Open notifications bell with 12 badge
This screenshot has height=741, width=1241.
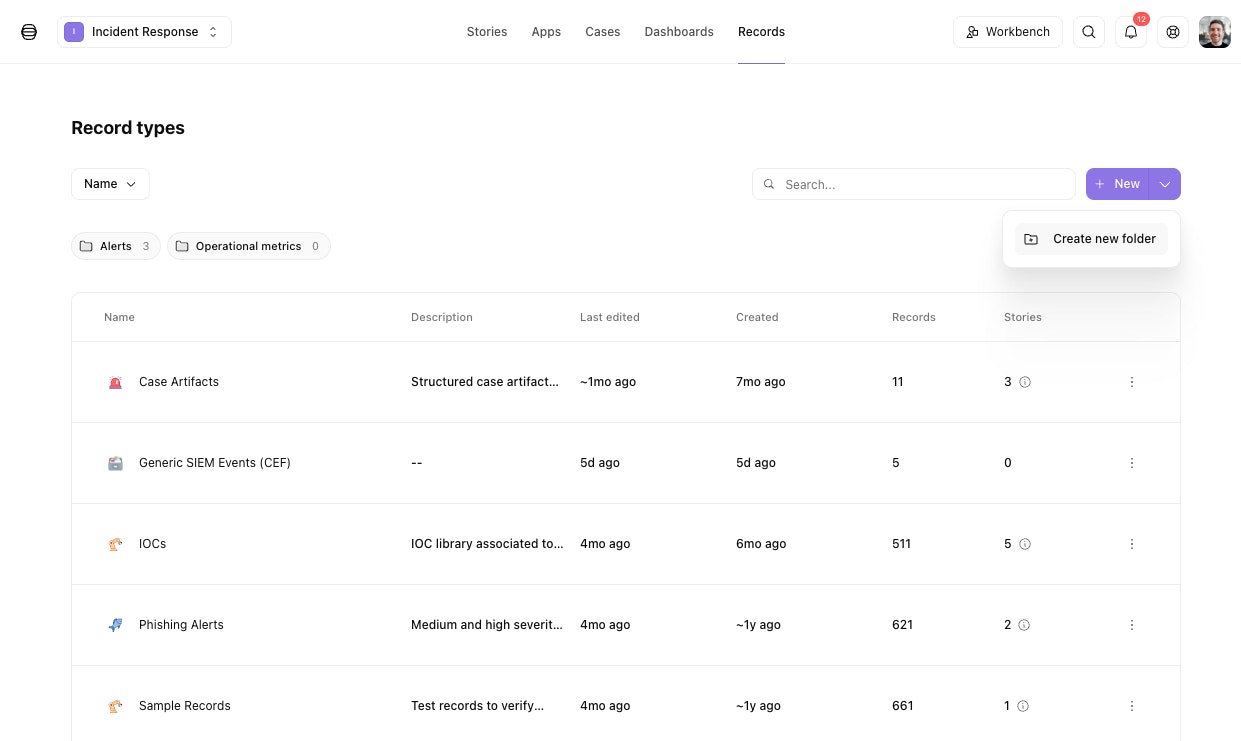(1131, 32)
